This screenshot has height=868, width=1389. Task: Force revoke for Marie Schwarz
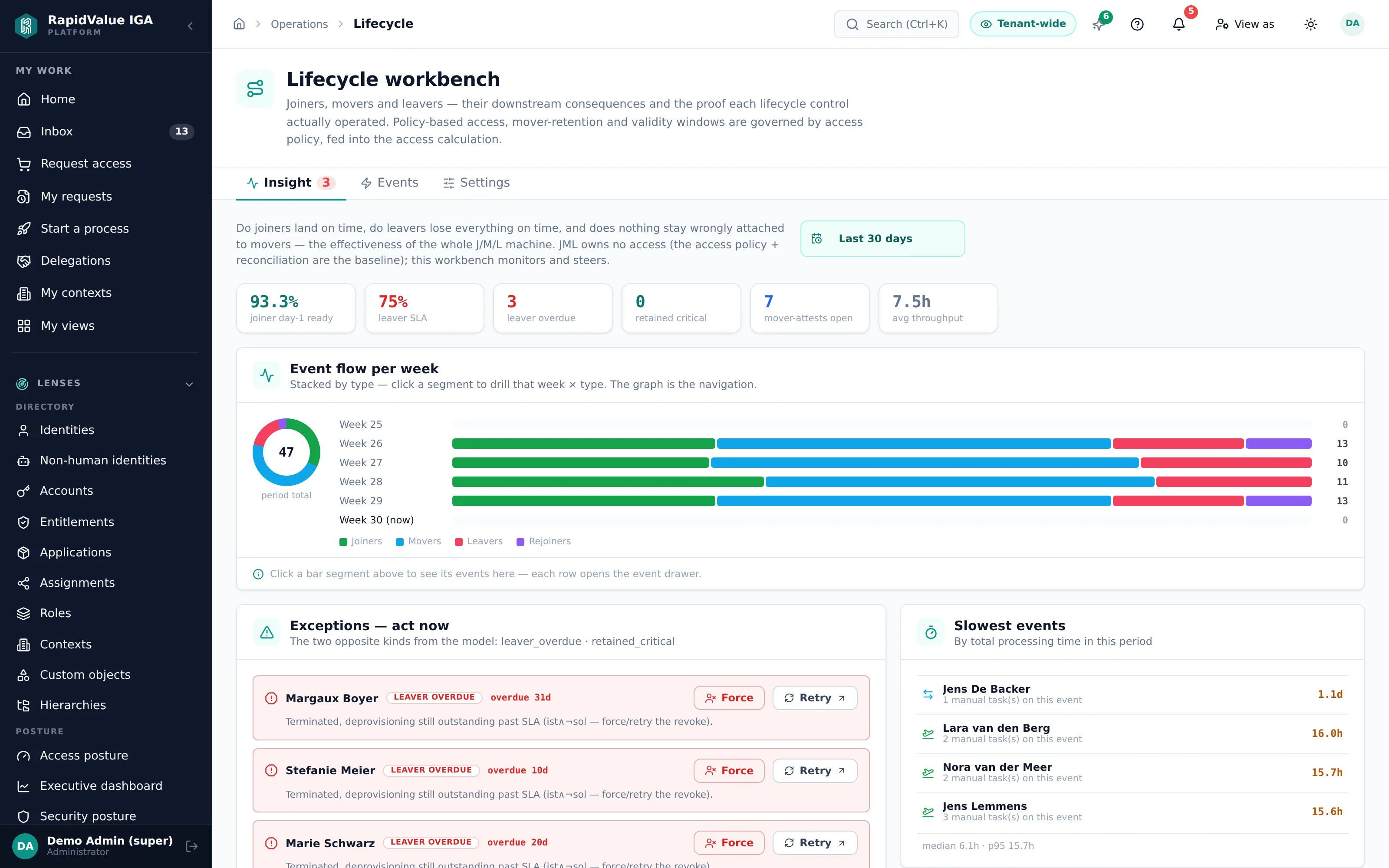click(x=729, y=843)
